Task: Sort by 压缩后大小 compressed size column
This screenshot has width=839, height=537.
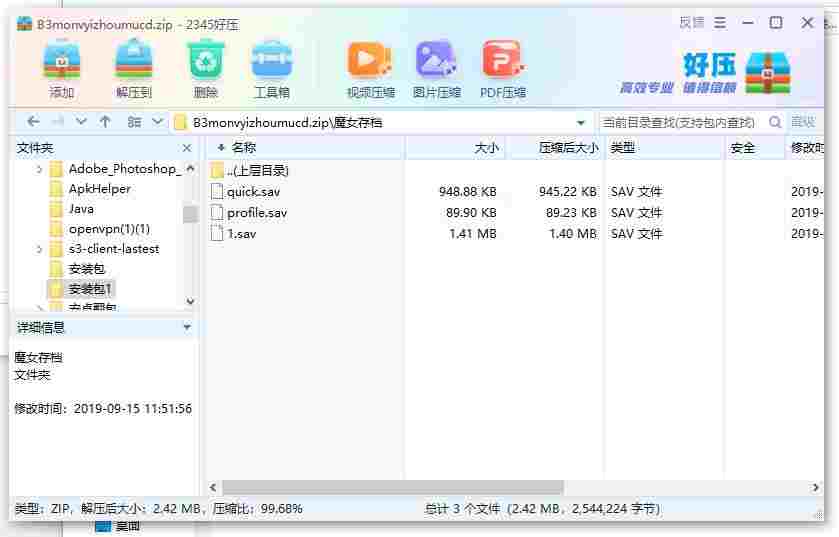Action: (x=568, y=148)
